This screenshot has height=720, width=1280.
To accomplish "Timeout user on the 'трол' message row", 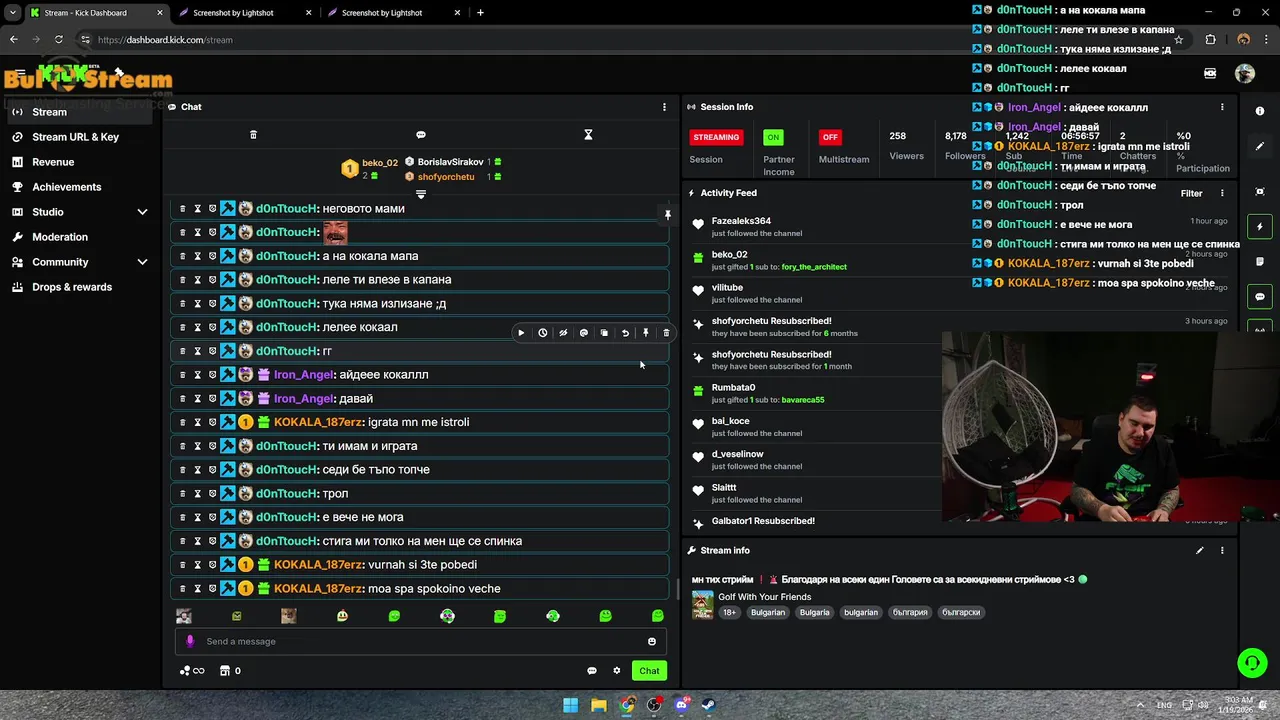I will point(197,494).
